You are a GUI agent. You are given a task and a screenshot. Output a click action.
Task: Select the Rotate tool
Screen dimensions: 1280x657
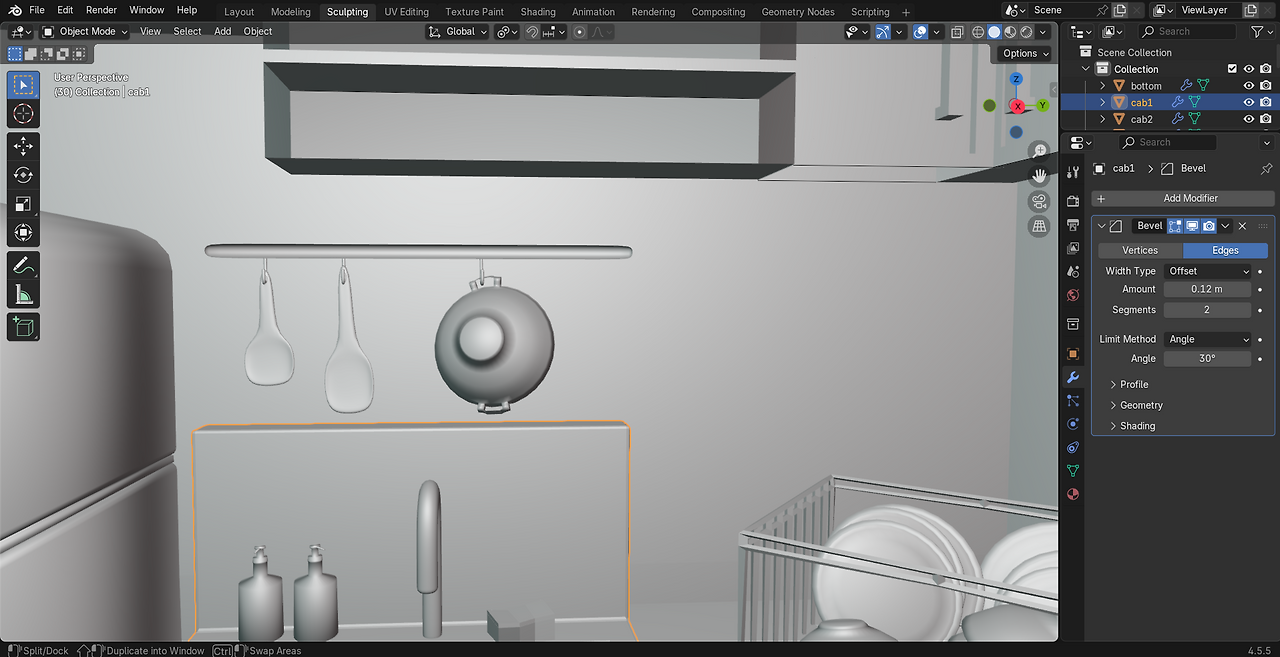click(x=23, y=176)
